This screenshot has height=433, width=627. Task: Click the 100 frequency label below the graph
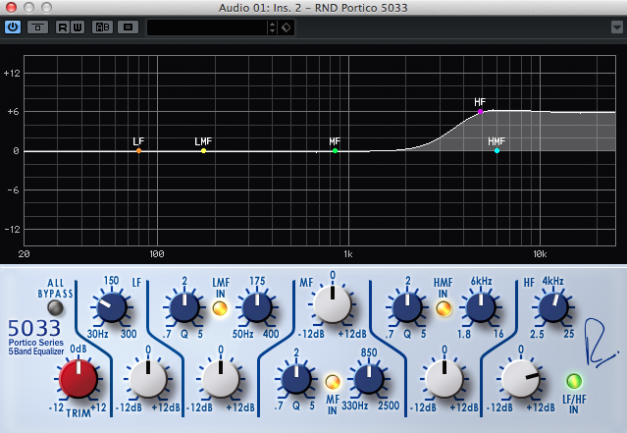(x=157, y=254)
